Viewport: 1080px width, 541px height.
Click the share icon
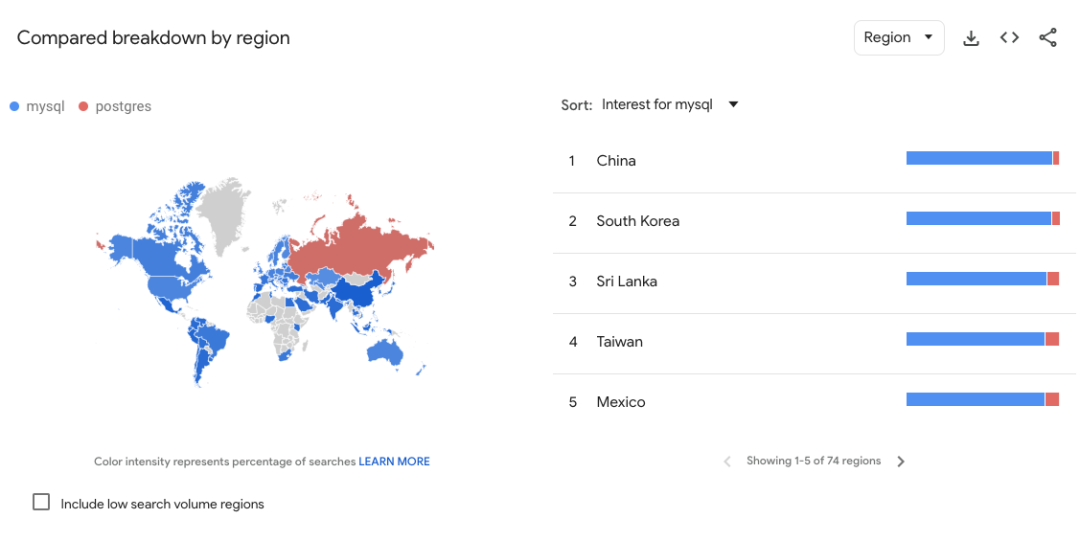pos(1047,38)
